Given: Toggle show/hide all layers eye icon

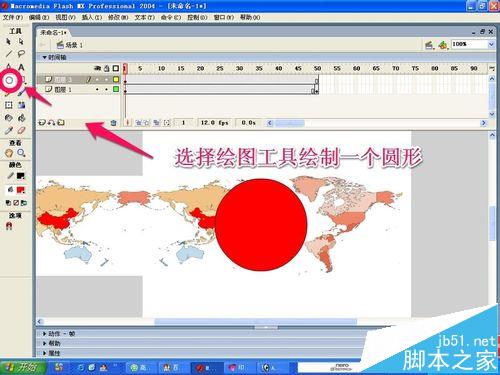Looking at the screenshot, I should click(97, 68).
